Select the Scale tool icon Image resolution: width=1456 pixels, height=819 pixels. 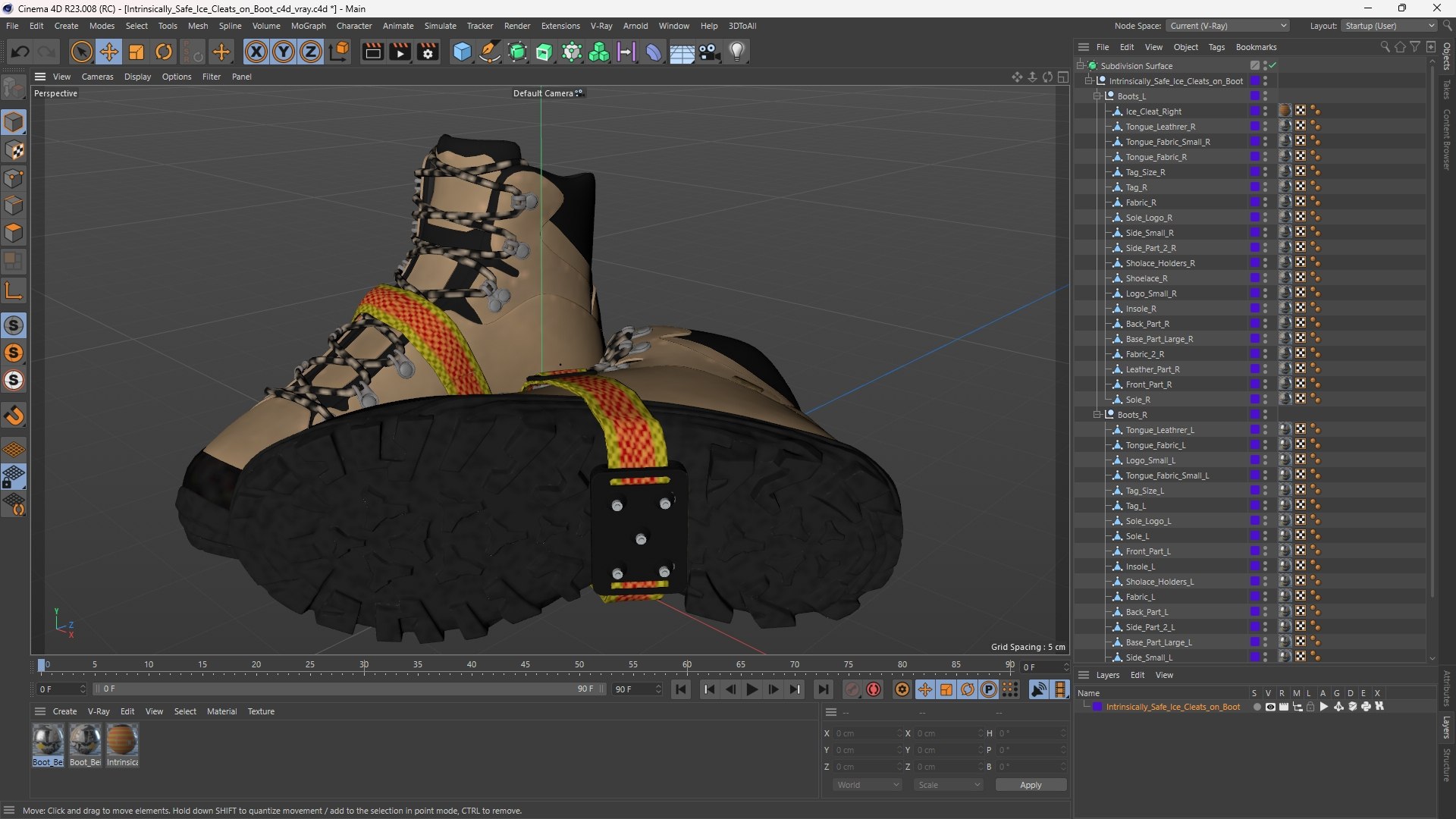[136, 52]
